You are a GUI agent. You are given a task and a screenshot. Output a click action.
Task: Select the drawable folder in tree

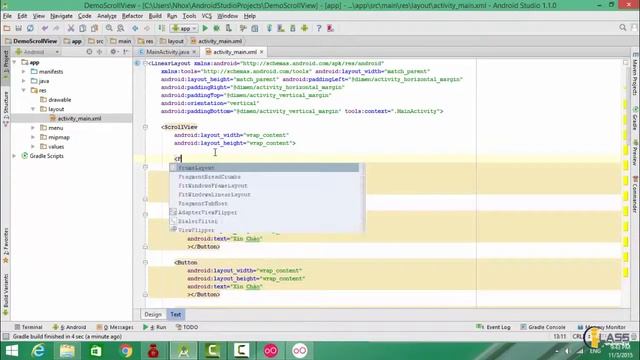[x=56, y=100]
